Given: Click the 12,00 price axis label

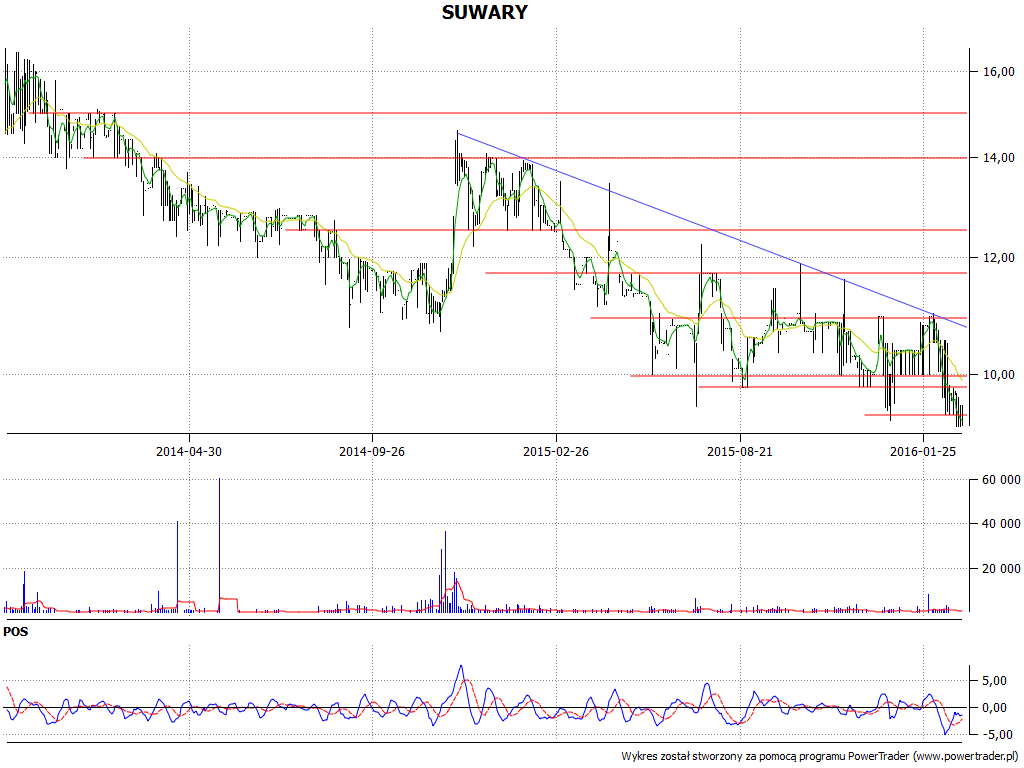Looking at the screenshot, I should 999,258.
